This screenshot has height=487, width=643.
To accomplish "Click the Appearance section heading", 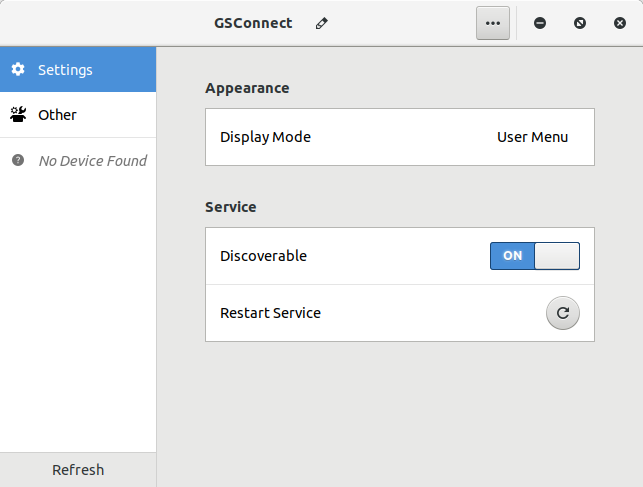I will pyautogui.click(x=247, y=88).
